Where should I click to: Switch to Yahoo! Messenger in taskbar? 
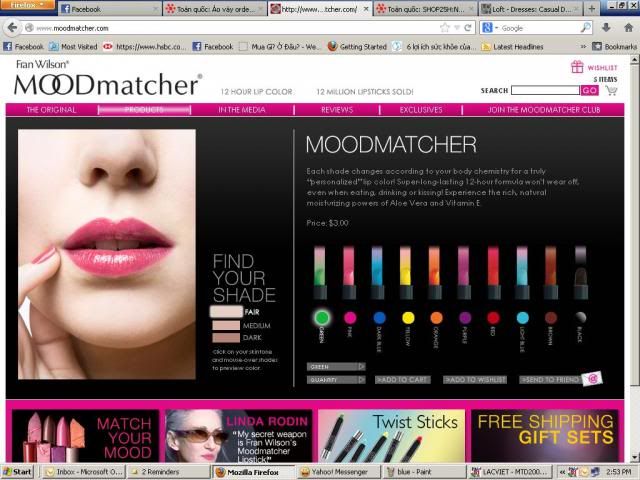coord(338,472)
